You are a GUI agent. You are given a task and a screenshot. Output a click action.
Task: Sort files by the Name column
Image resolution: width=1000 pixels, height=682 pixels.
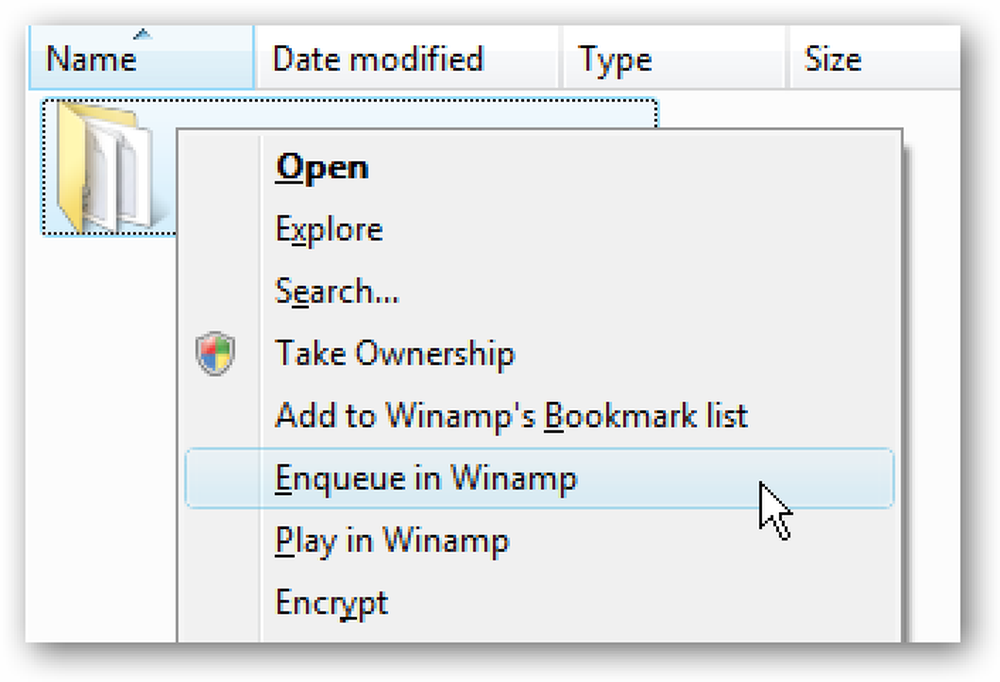[x=142, y=58]
